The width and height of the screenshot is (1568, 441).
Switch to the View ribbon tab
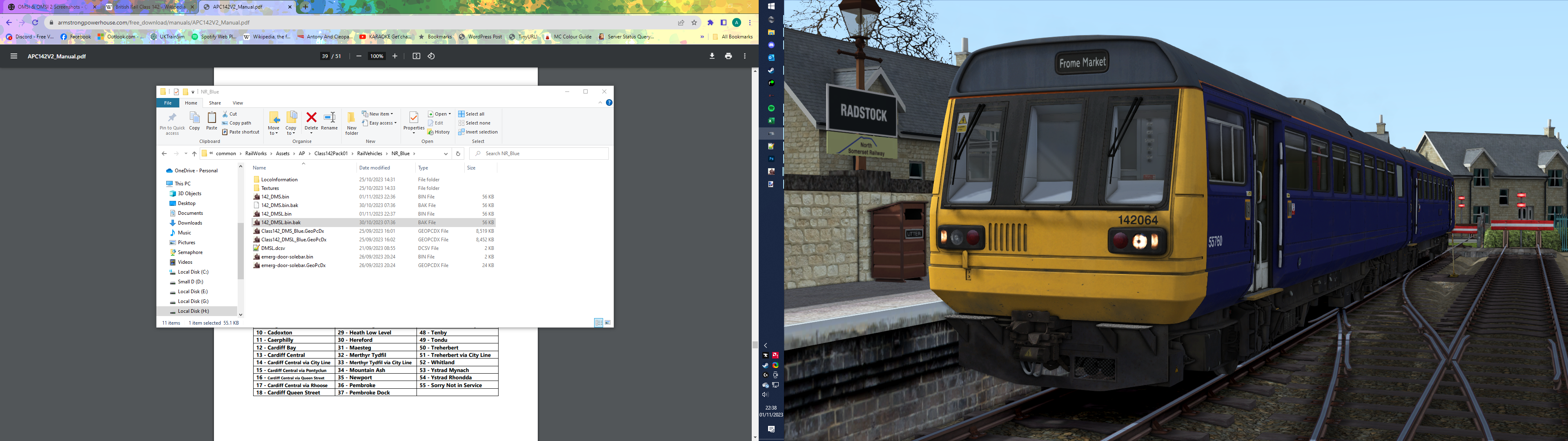237,103
